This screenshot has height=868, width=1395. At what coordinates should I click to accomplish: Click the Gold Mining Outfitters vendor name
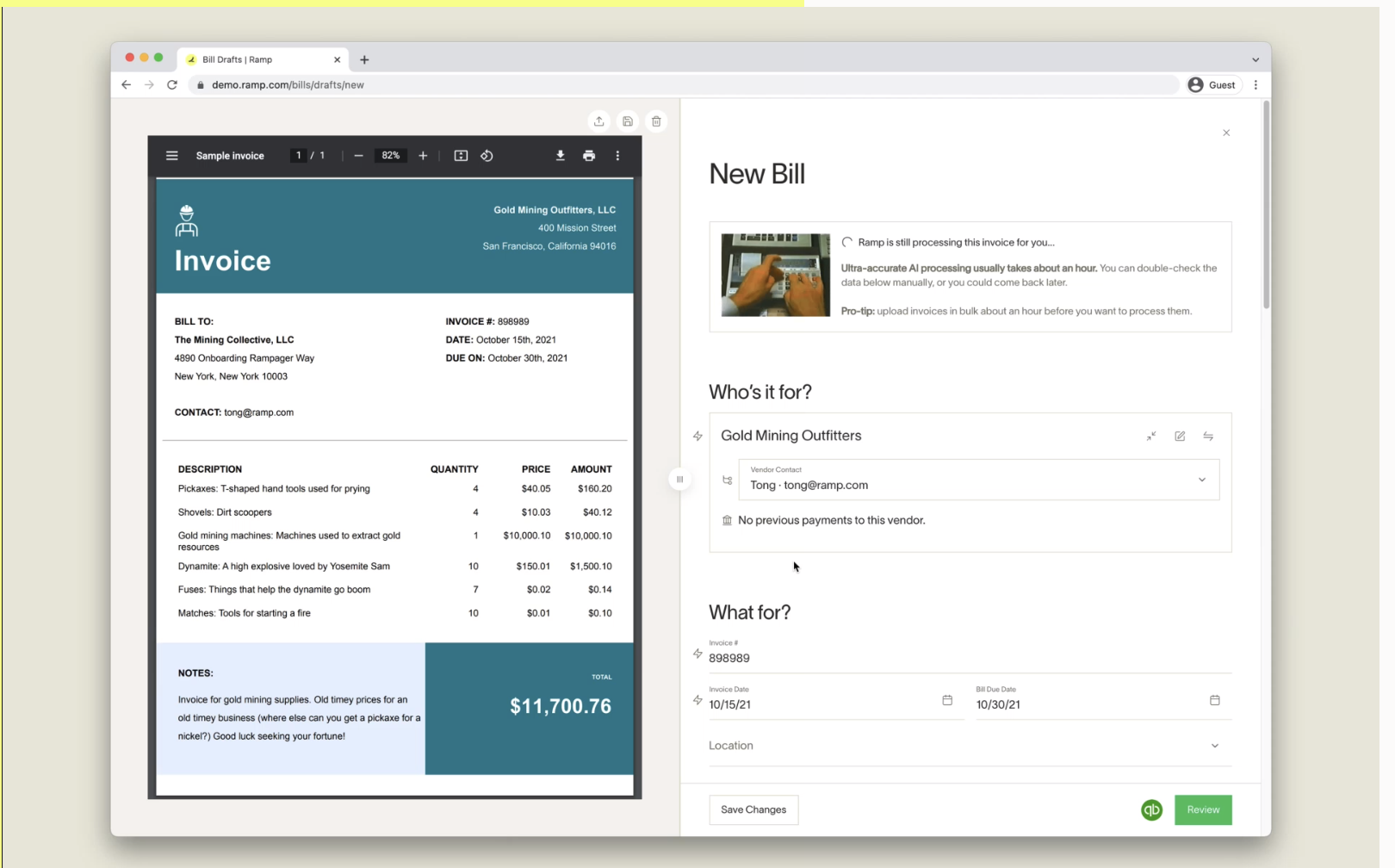[x=790, y=436]
